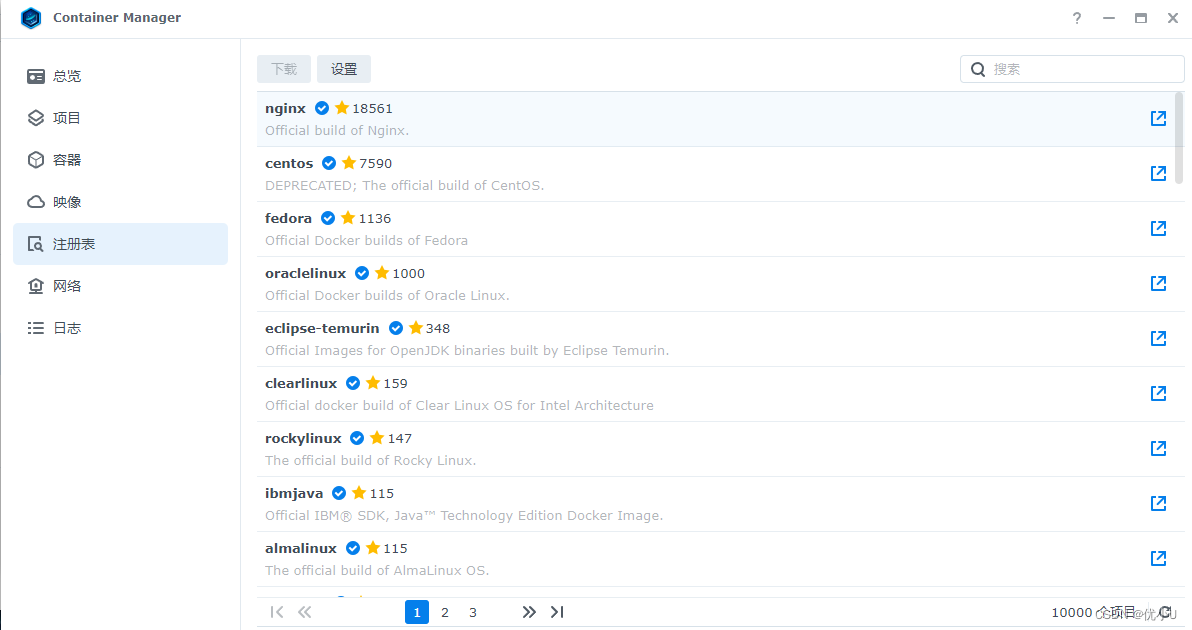Image resolution: width=1192 pixels, height=630 pixels.
Task: Click the 'DEPRECATED; The official build of CentOS.' text
Action: coord(404,185)
